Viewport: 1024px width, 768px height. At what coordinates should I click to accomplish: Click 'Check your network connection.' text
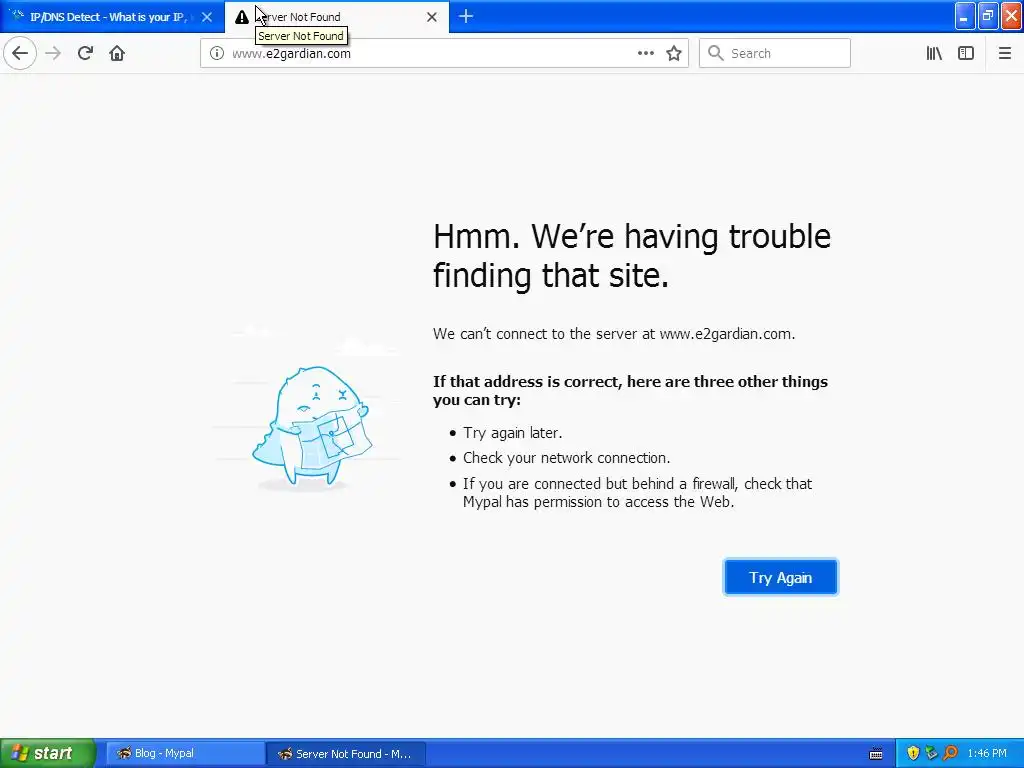(x=566, y=458)
